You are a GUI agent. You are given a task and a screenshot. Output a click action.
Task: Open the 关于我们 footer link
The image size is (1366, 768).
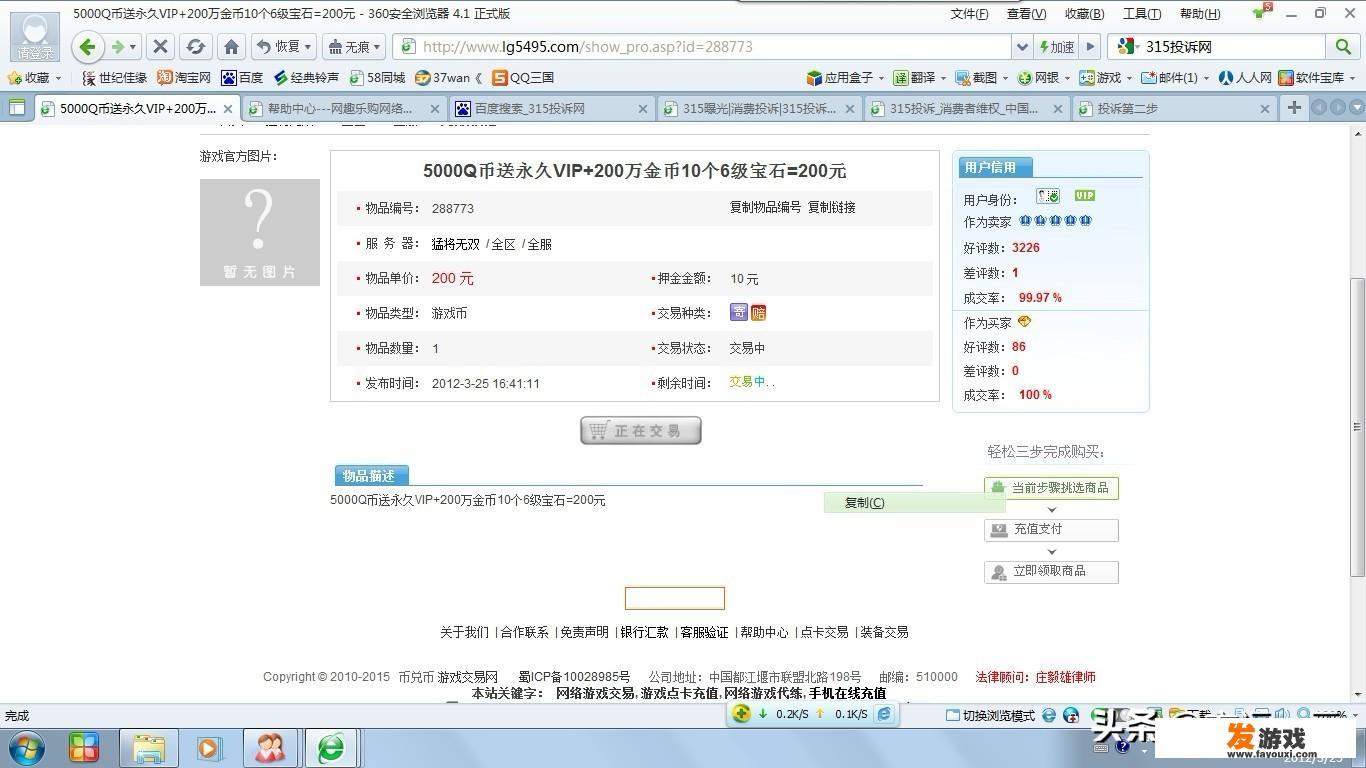coord(465,632)
